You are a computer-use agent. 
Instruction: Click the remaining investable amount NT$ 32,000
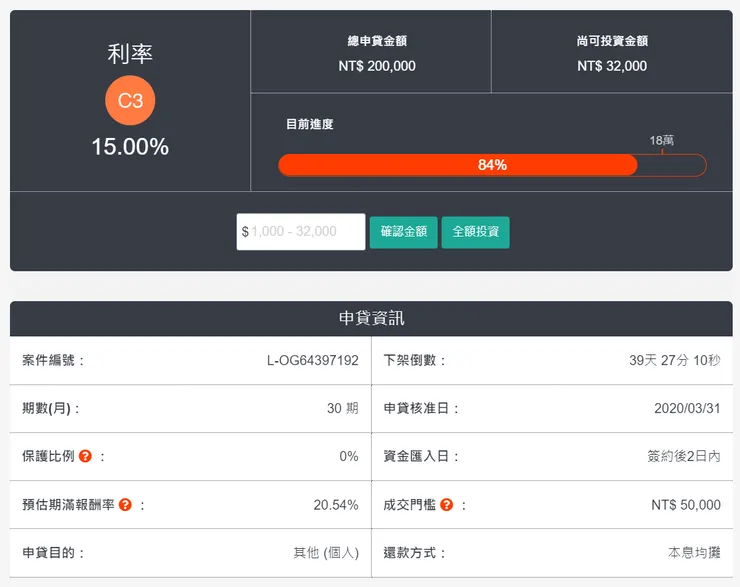pyautogui.click(x=612, y=66)
